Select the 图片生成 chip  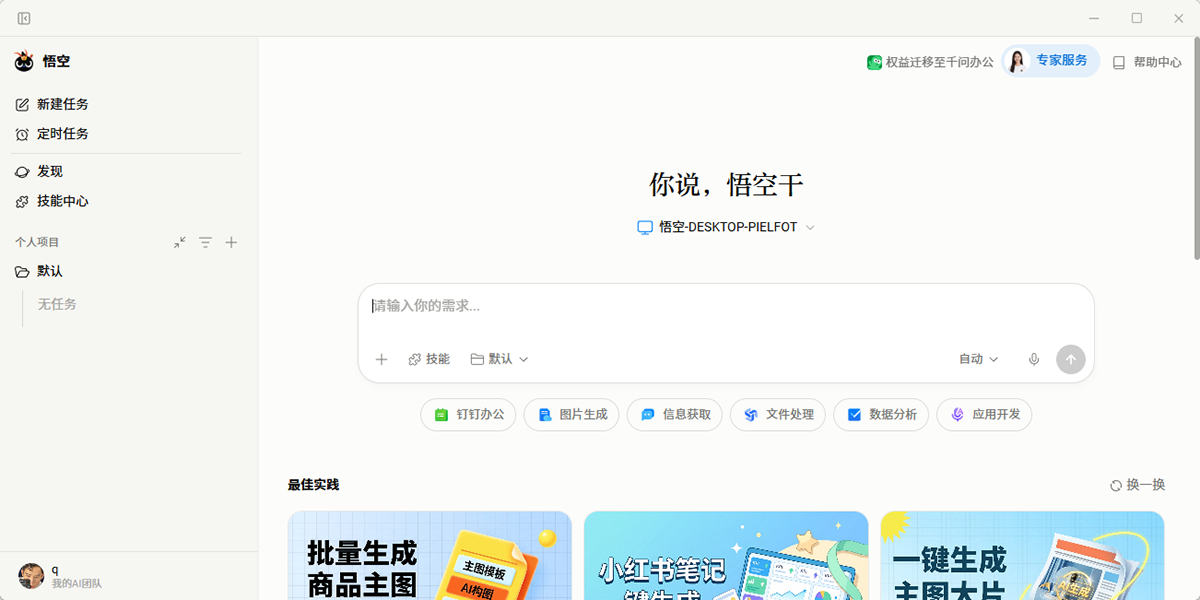(572, 414)
